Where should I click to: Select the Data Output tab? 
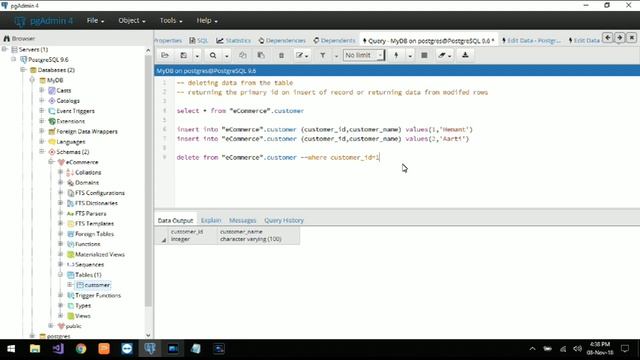(x=176, y=220)
